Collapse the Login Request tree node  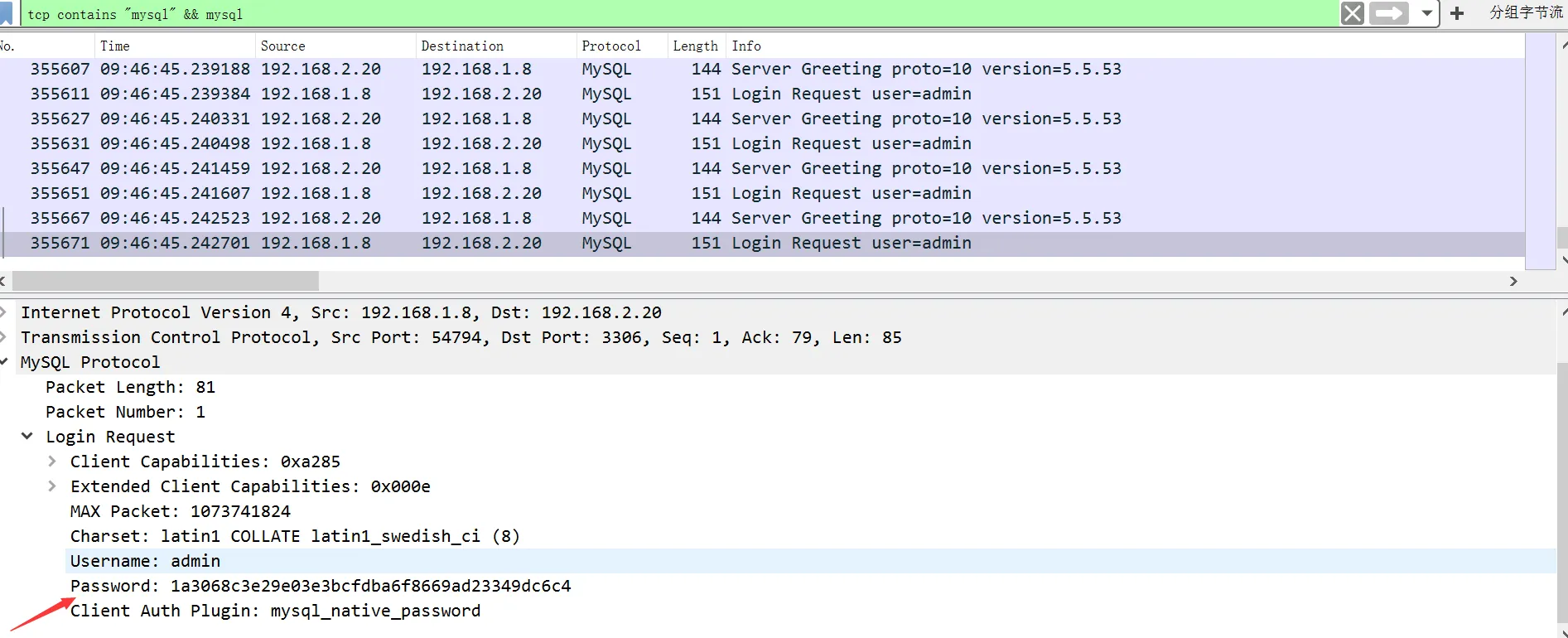point(27,436)
